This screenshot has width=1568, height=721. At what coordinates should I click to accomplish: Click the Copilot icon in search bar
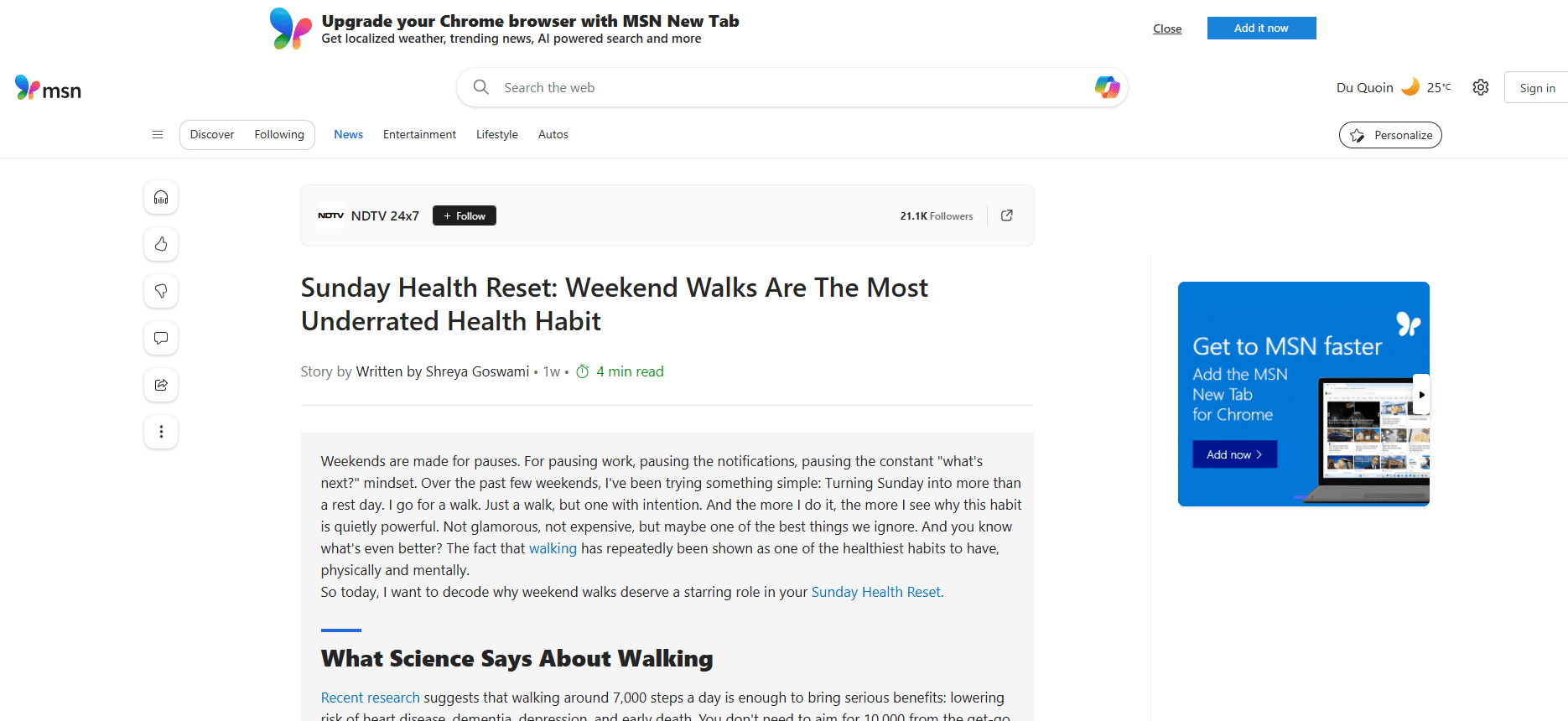pos(1107,87)
